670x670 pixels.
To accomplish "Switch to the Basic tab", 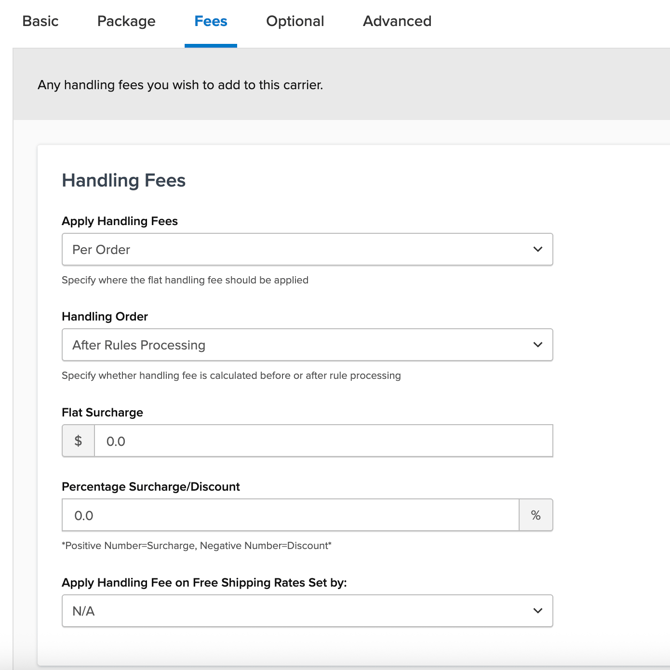I will click(x=40, y=21).
